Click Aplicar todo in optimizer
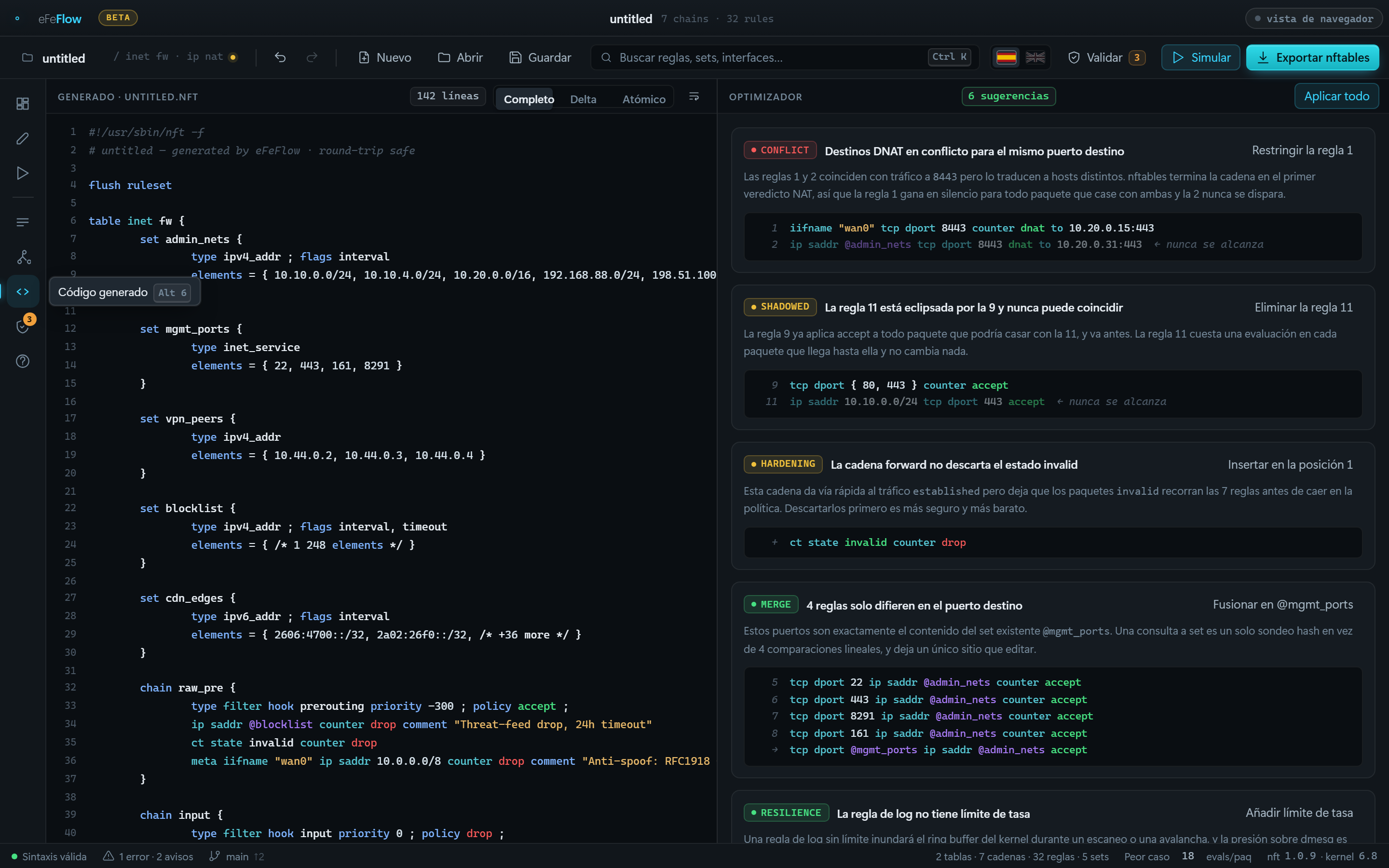 pos(1336,96)
